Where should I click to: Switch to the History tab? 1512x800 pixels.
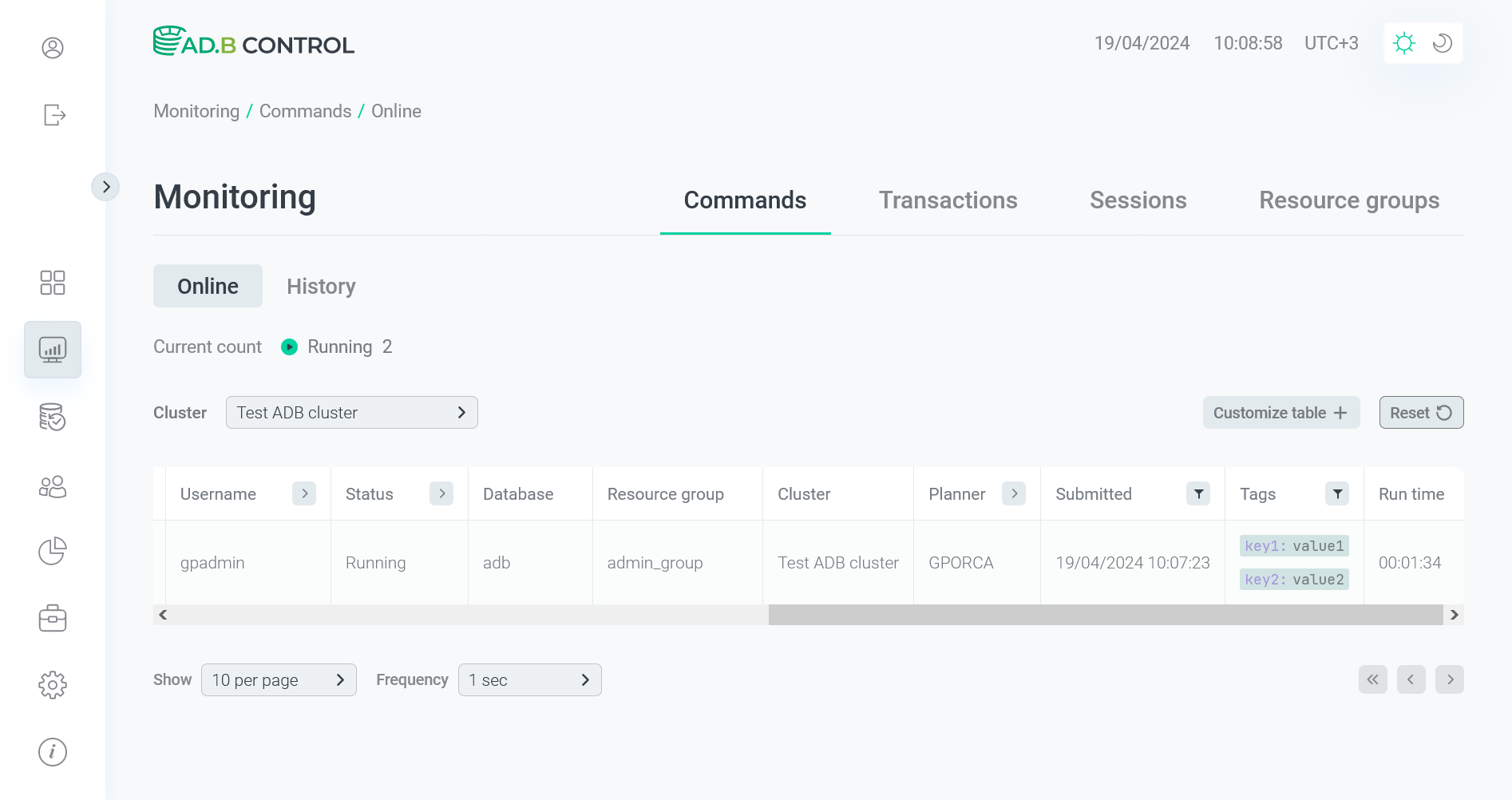[321, 287]
